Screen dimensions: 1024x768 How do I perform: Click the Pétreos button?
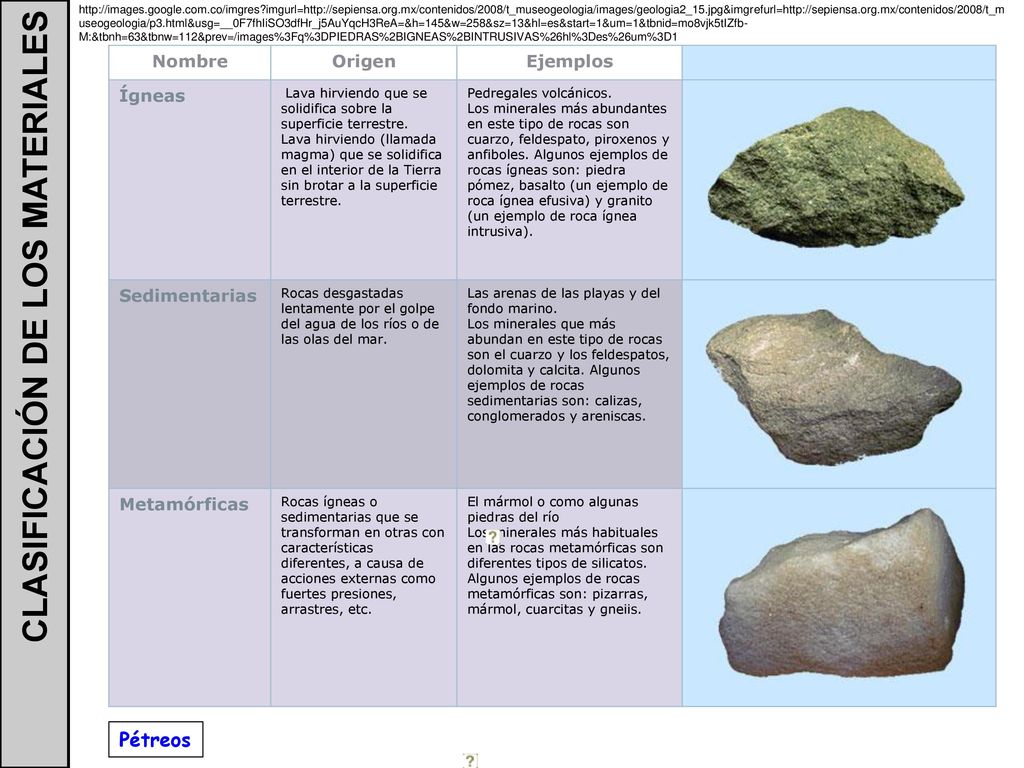[155, 739]
